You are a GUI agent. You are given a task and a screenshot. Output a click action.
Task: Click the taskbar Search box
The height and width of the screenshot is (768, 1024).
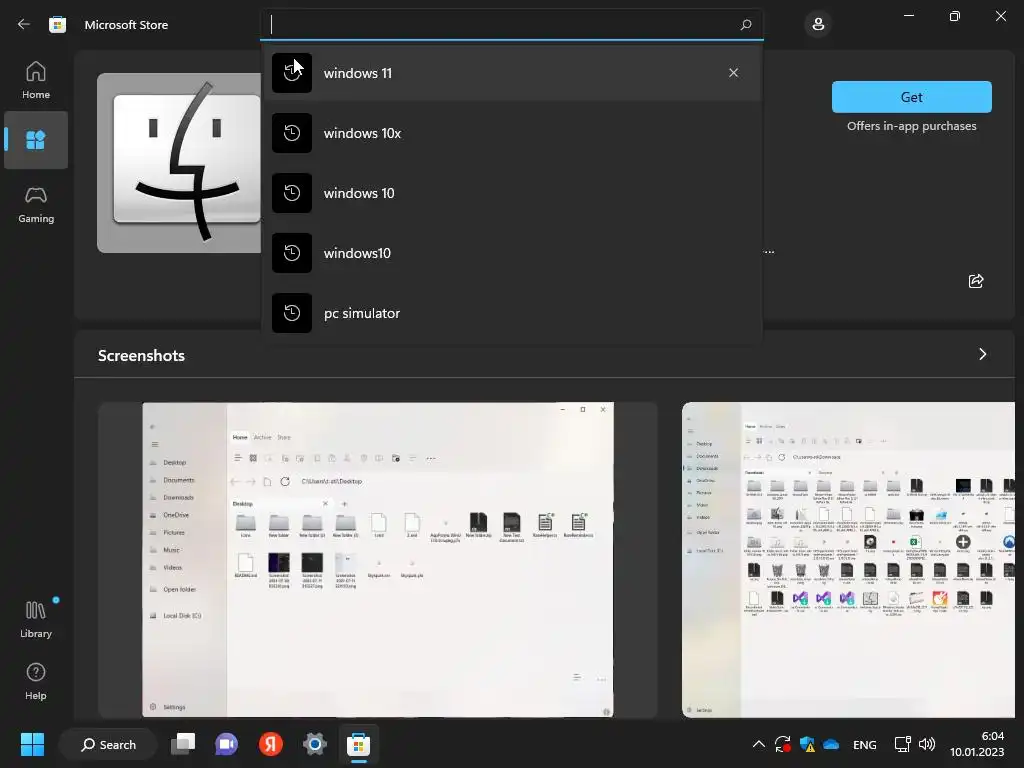coord(108,744)
